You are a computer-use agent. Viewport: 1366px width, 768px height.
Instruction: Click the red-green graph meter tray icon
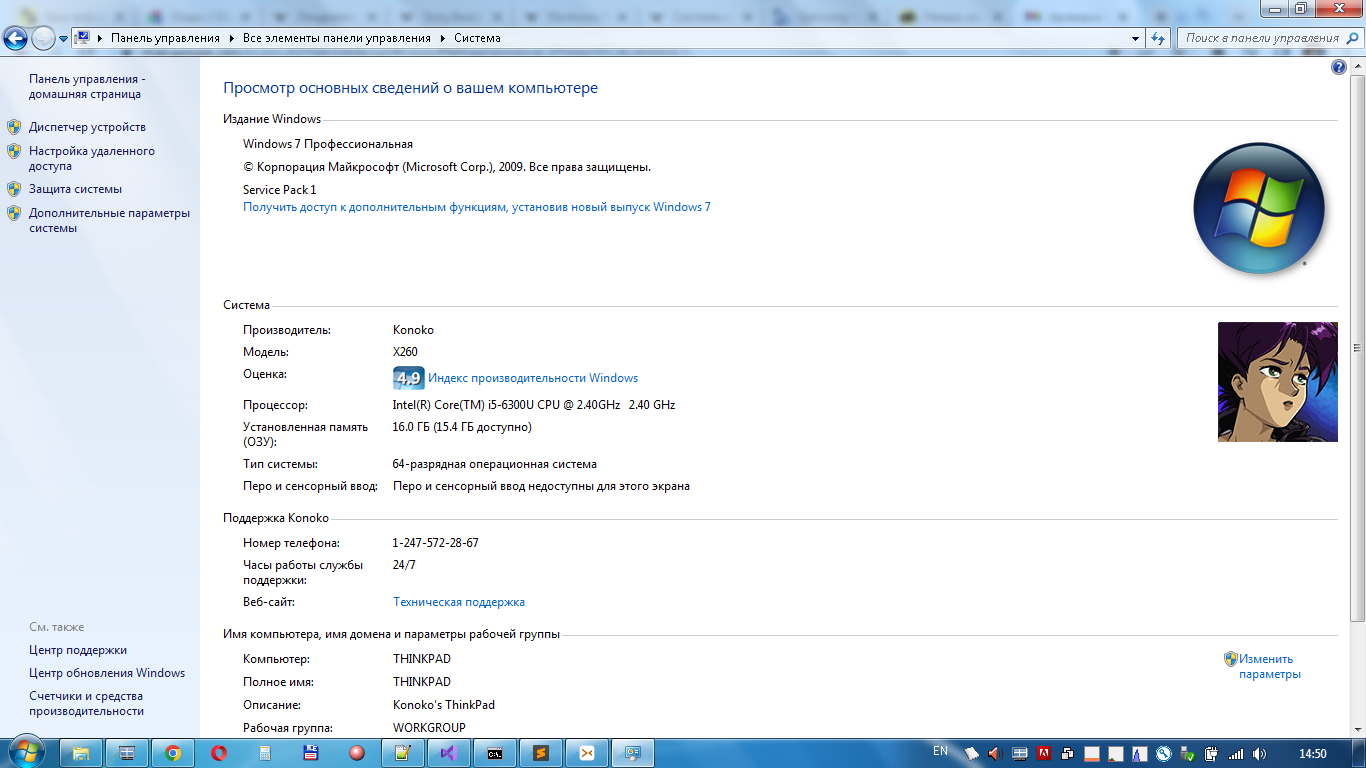tap(1116, 753)
